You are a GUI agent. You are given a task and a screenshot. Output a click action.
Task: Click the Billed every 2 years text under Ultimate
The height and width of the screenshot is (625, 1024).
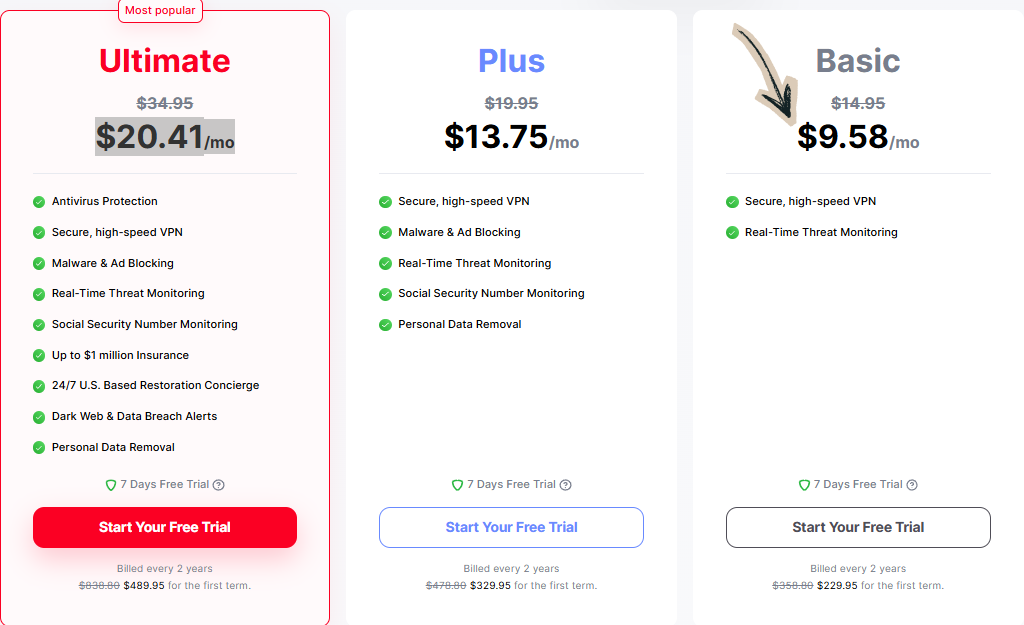click(x=164, y=568)
